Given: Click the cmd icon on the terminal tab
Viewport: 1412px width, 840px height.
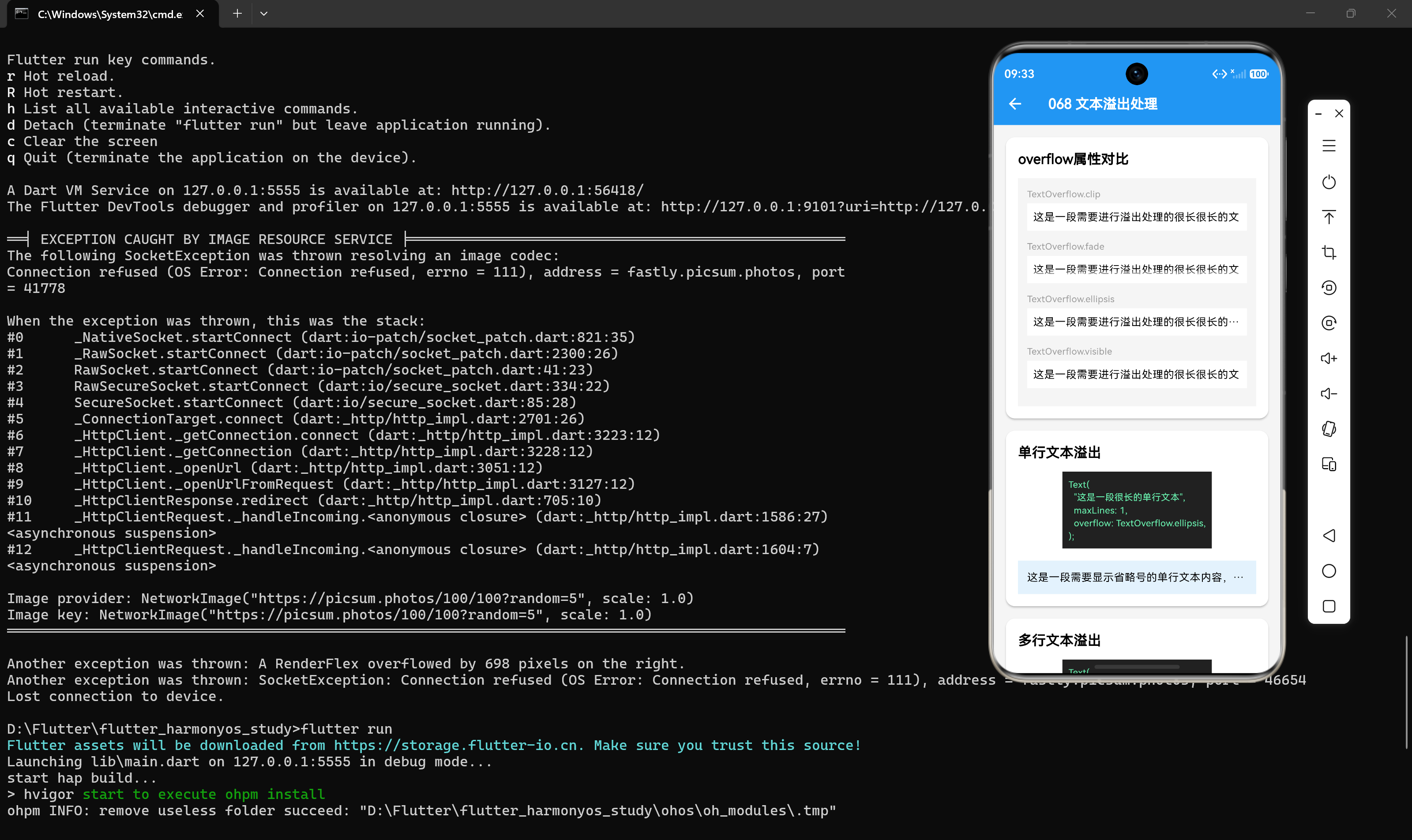Looking at the screenshot, I should click(x=22, y=14).
